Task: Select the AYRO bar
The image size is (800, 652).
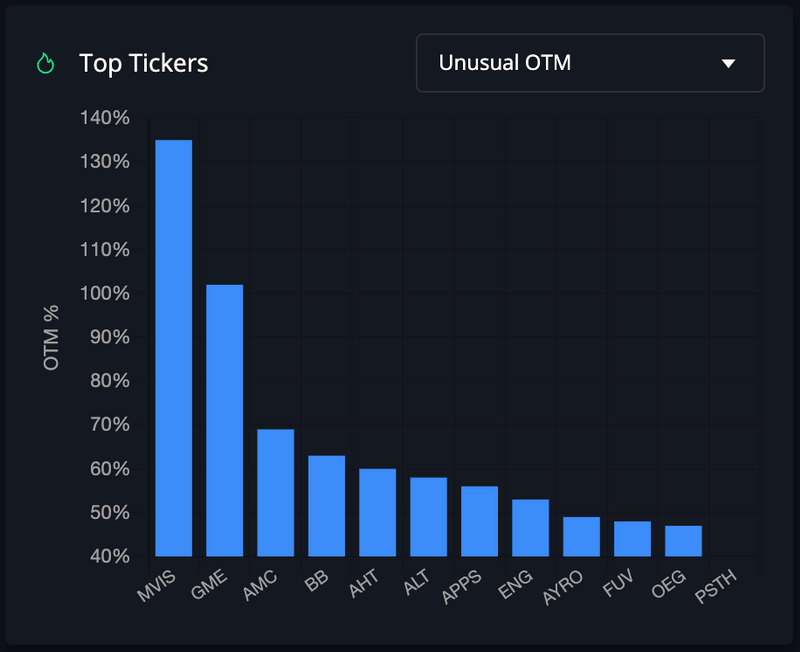Action: [x=581, y=536]
